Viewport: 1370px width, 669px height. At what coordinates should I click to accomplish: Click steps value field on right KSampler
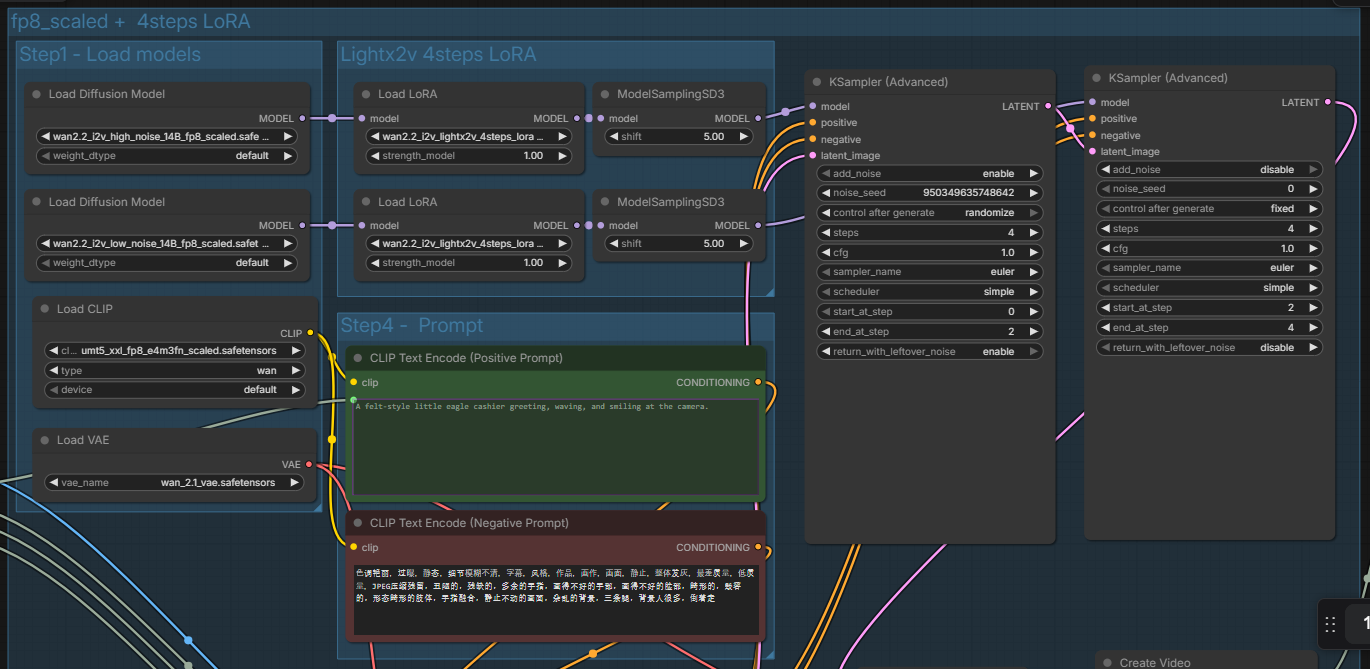coord(1210,229)
